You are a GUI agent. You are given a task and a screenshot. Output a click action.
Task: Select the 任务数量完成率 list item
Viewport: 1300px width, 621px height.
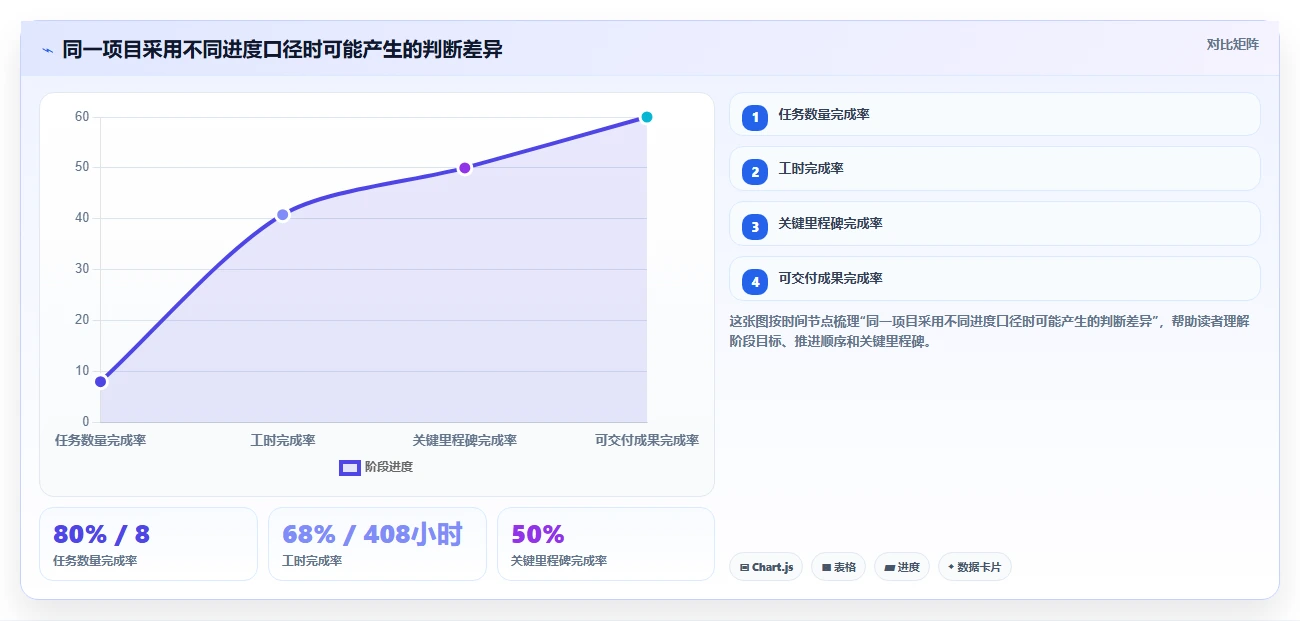coord(994,115)
